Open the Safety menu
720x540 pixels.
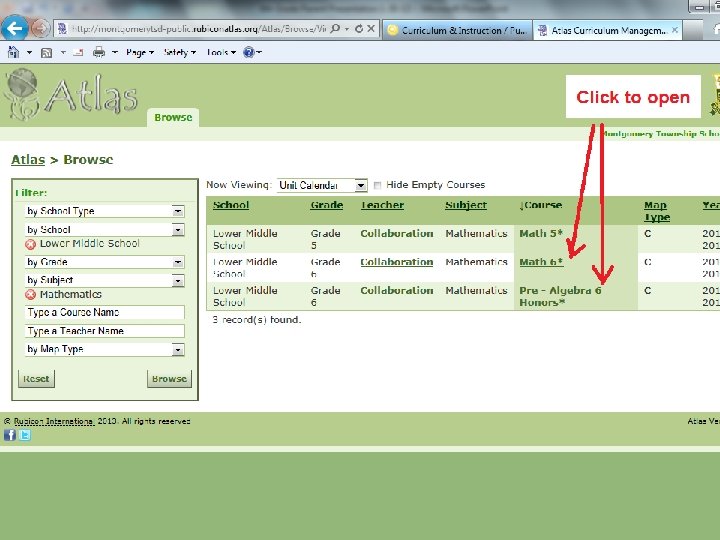[x=180, y=52]
